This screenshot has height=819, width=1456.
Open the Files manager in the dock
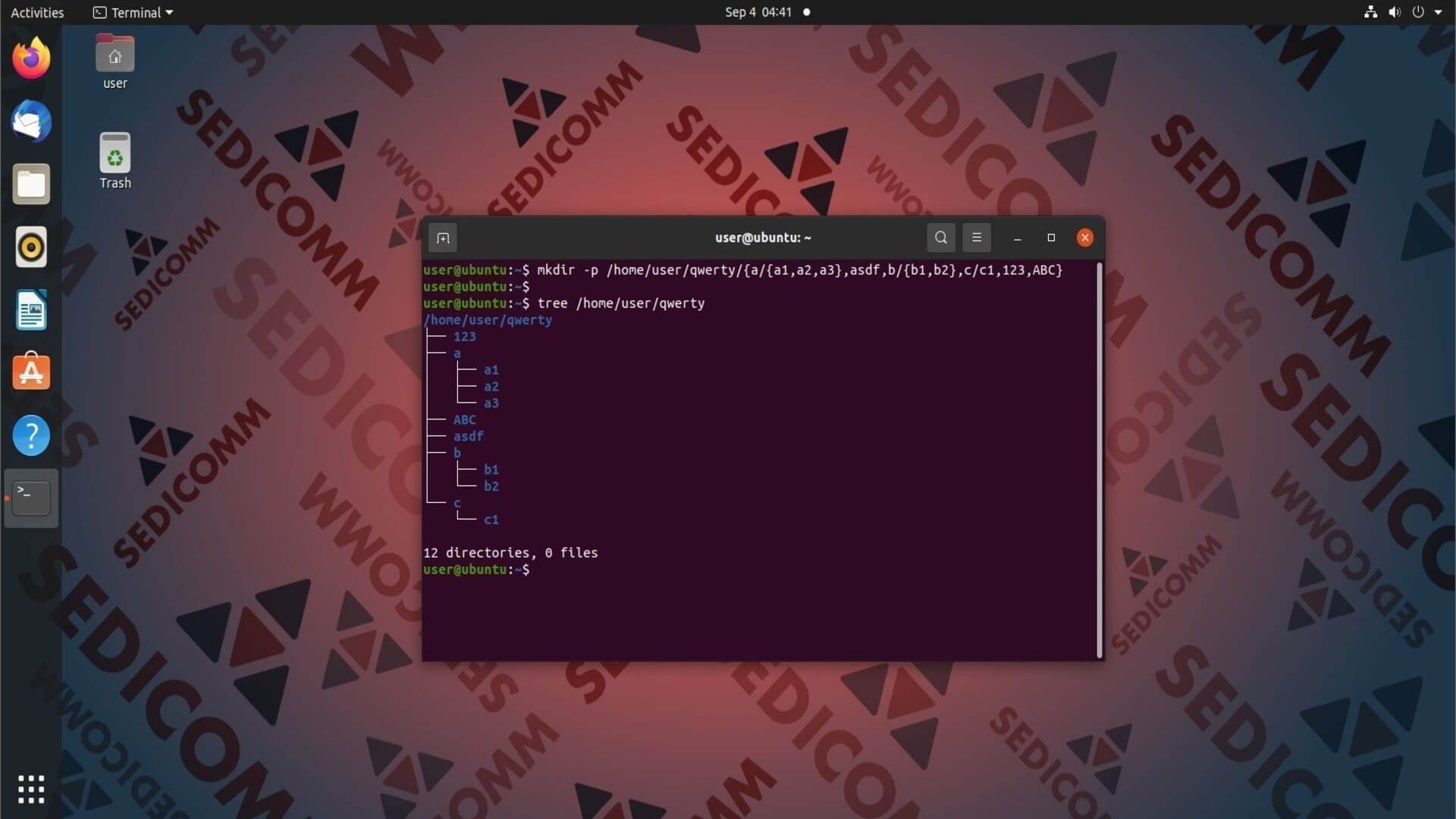[x=31, y=184]
